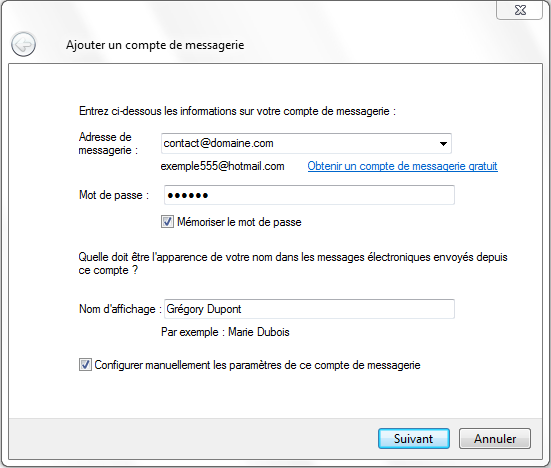Click the 'Entrez ci-dessous les informations' instruction text
This screenshot has height=468, width=551.
(238, 111)
